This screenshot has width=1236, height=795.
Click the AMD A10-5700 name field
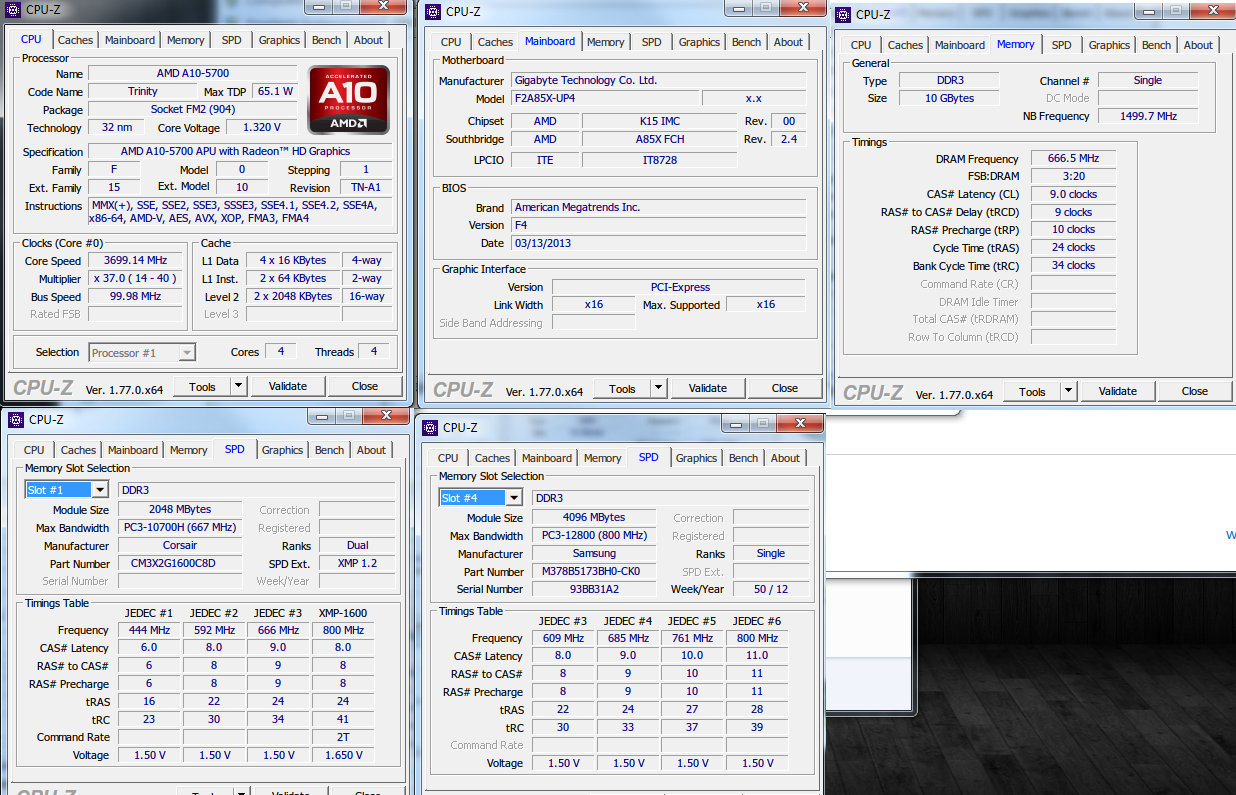(x=193, y=74)
